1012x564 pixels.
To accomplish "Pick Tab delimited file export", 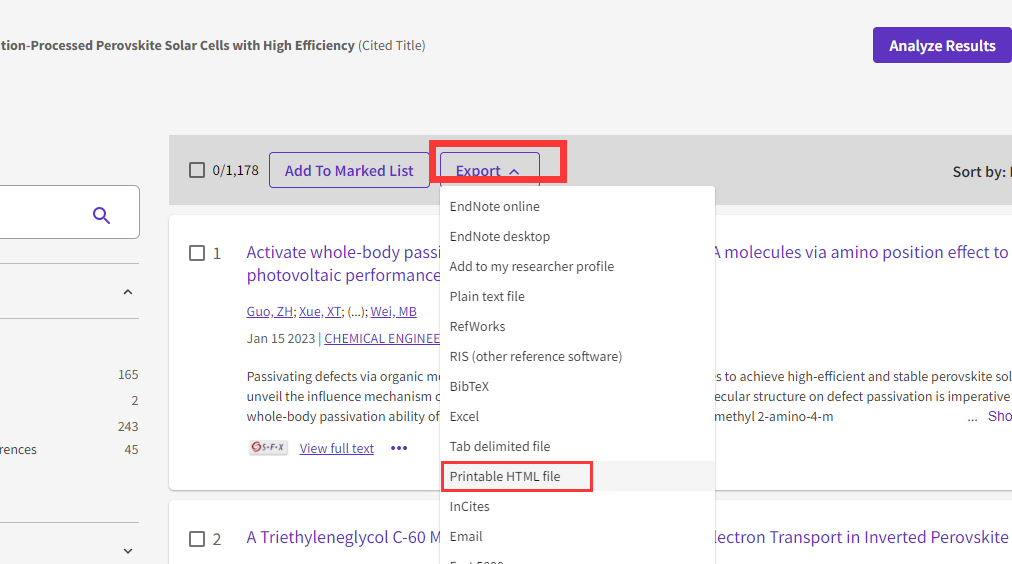I will 499,447.
